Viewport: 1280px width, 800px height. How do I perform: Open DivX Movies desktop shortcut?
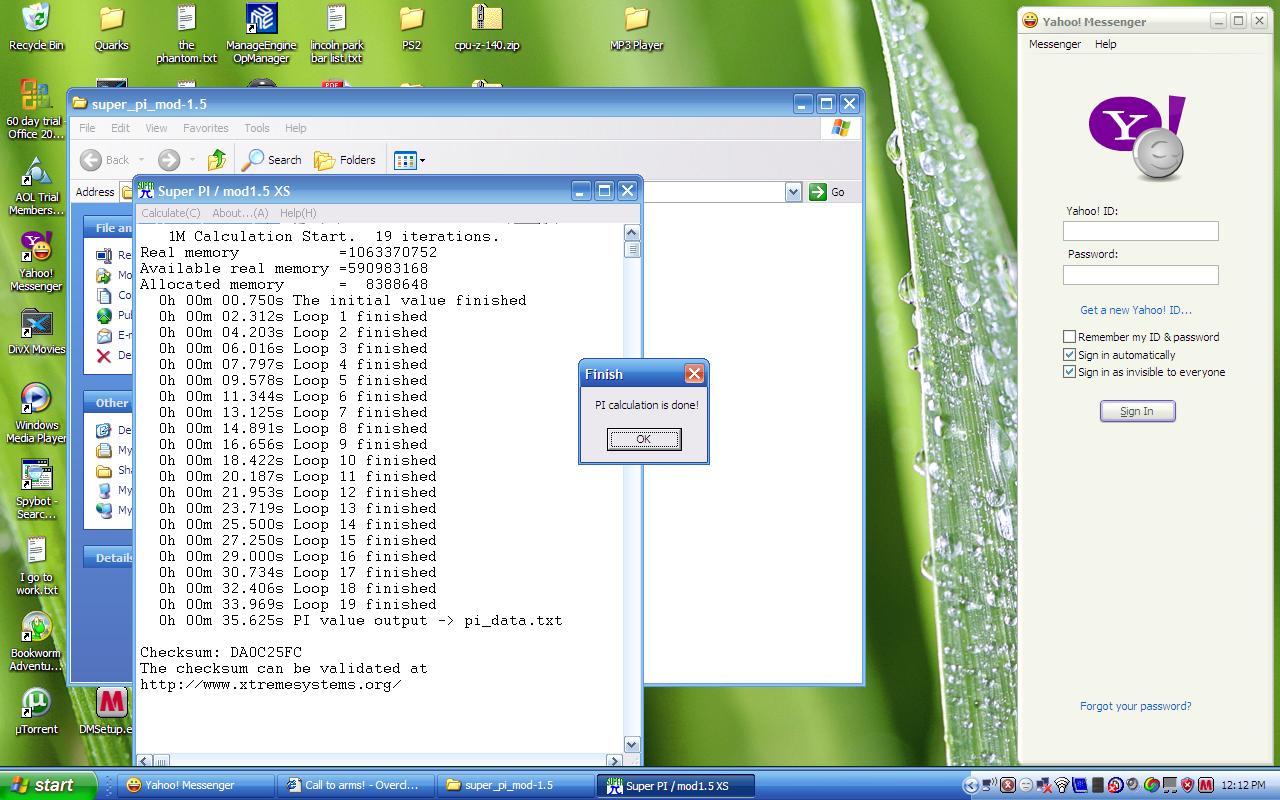point(36,332)
